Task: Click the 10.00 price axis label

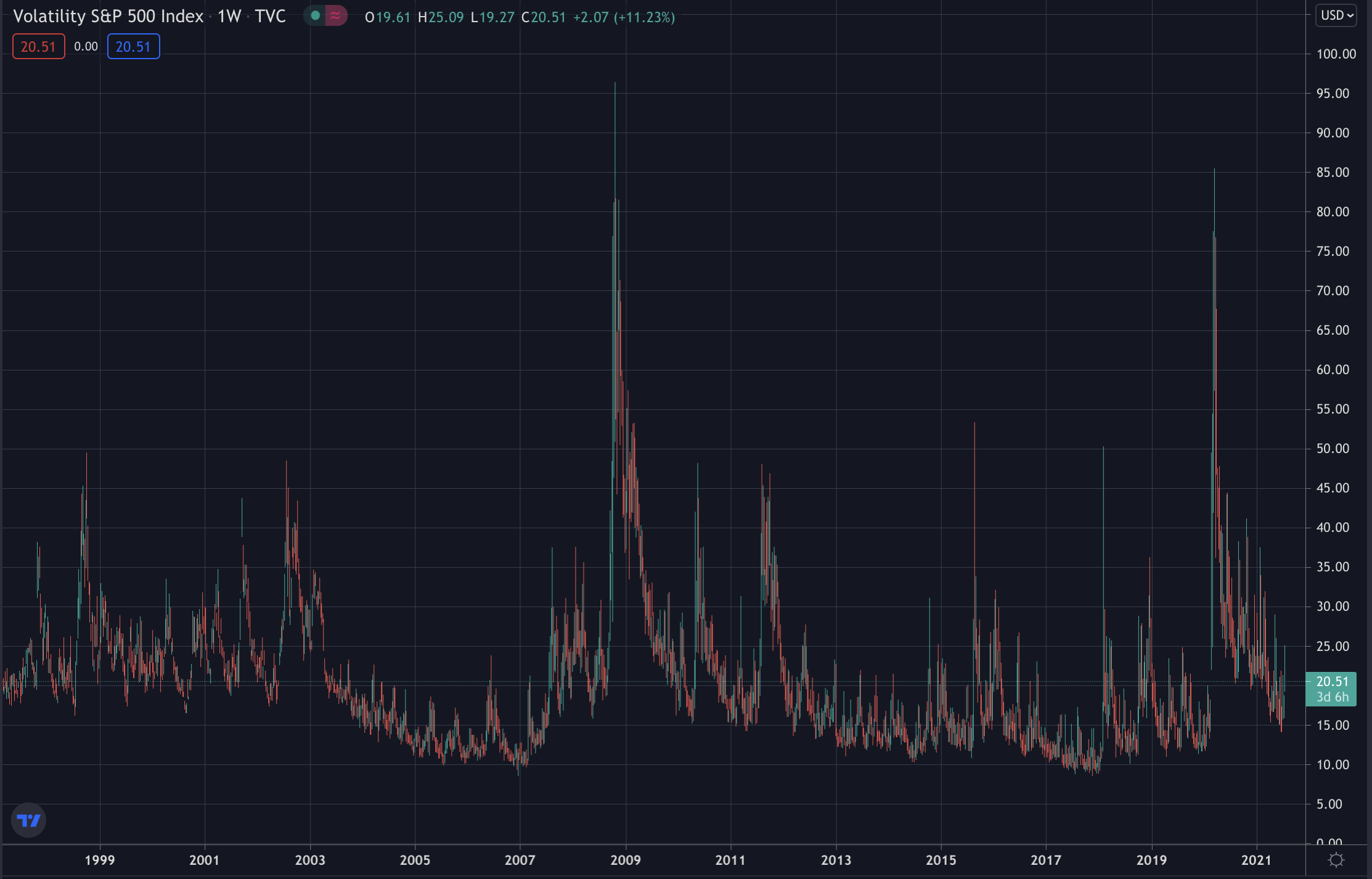Action: [1333, 765]
